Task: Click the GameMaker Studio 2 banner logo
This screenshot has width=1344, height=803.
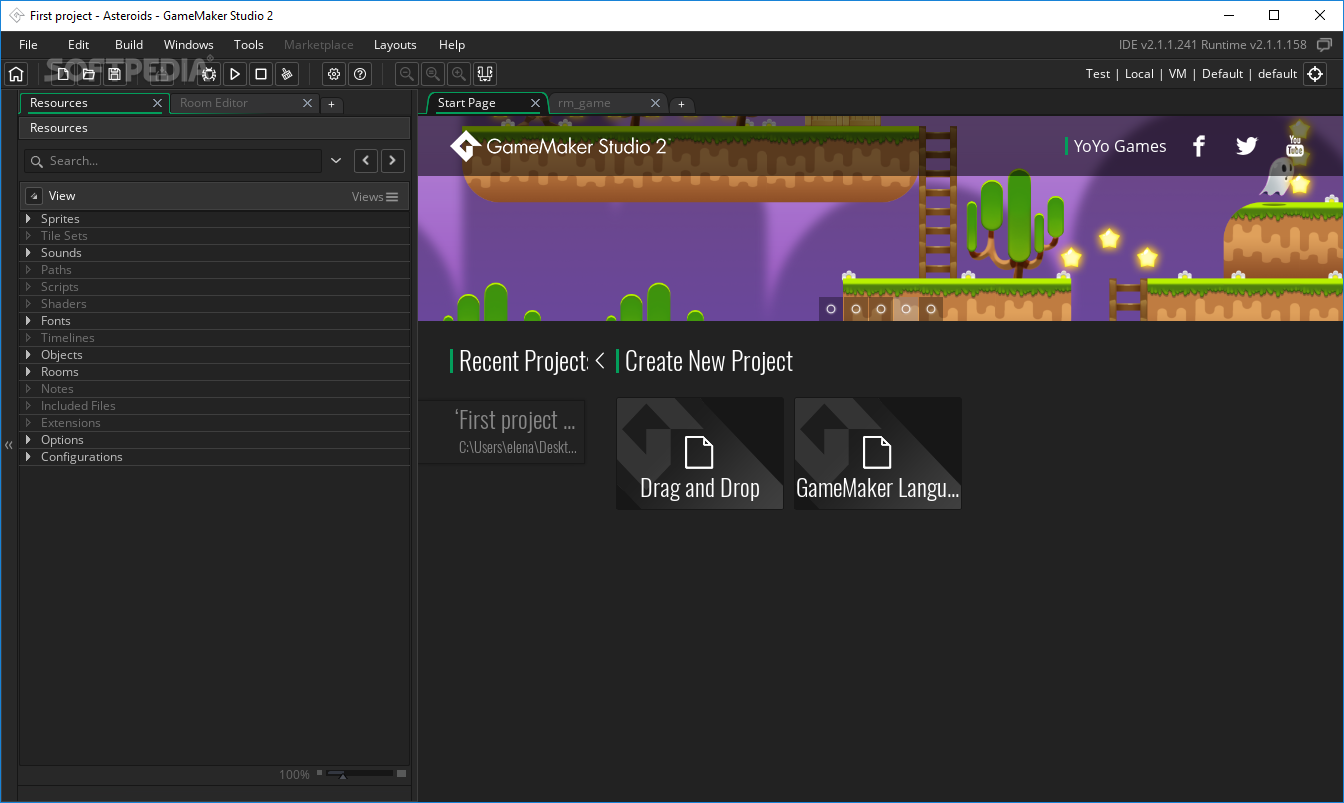Action: click(558, 146)
